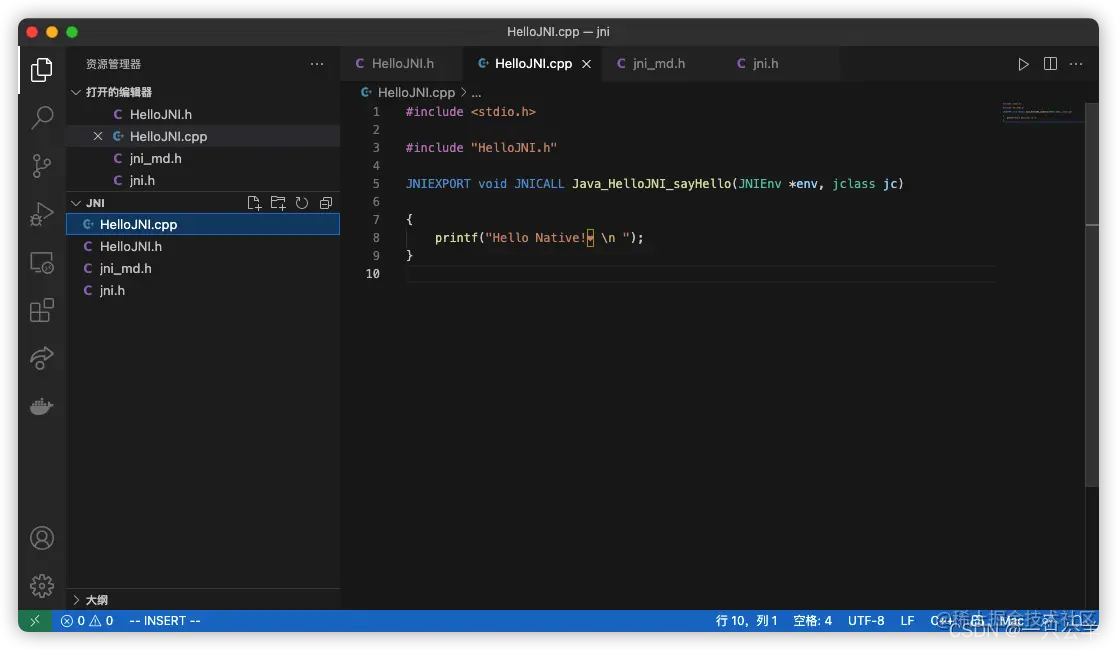This screenshot has height=650, width=1117.
Task: Click the Java_HelloJNI_sayHello function name
Action: click(651, 184)
